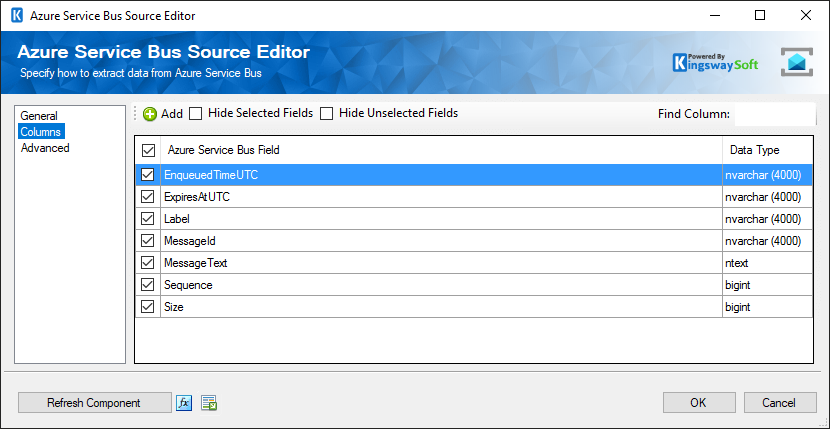Viewport: 830px width, 429px height.
Task: Switch to the Advanced page
Action: coord(45,148)
